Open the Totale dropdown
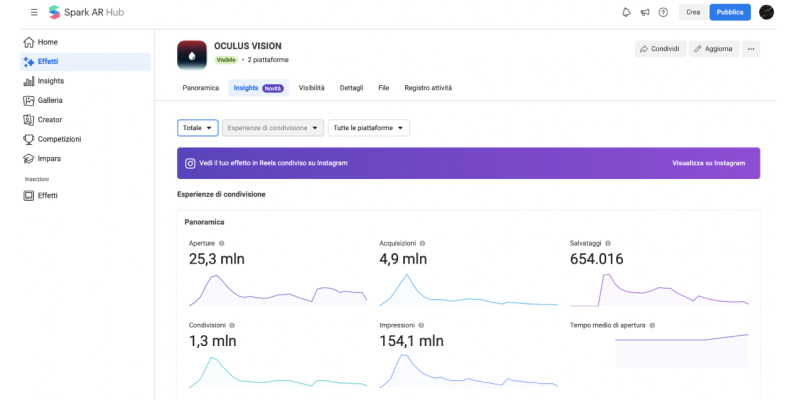The width and height of the screenshot is (800, 400). [x=198, y=128]
